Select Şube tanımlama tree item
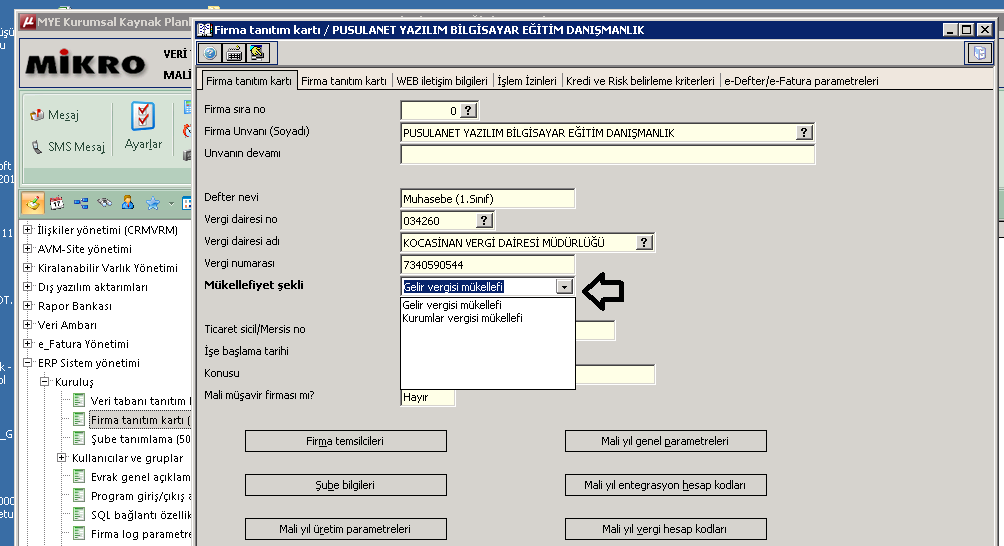 (140, 439)
